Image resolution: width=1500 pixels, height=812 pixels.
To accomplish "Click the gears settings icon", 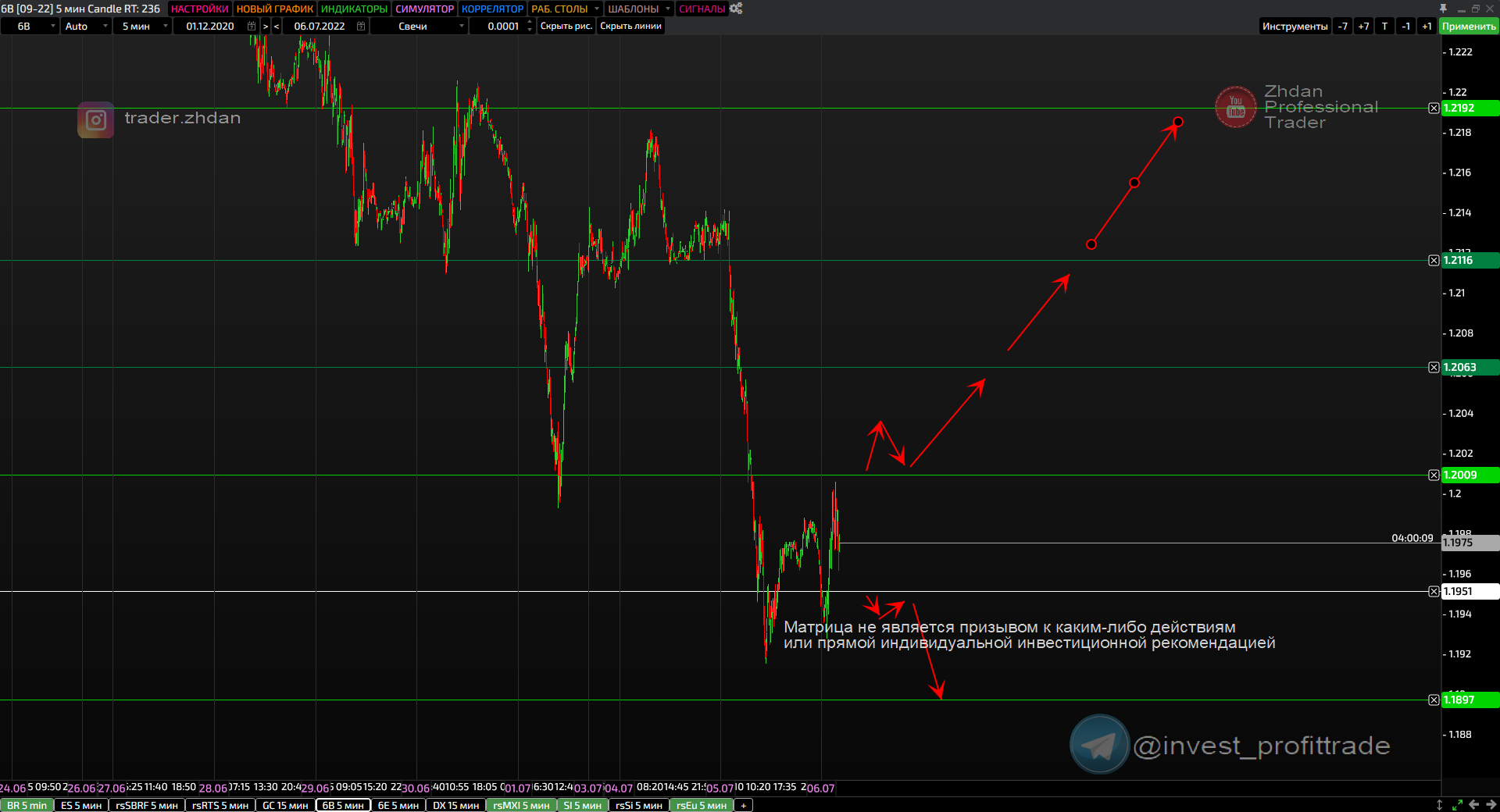I will click(736, 9).
